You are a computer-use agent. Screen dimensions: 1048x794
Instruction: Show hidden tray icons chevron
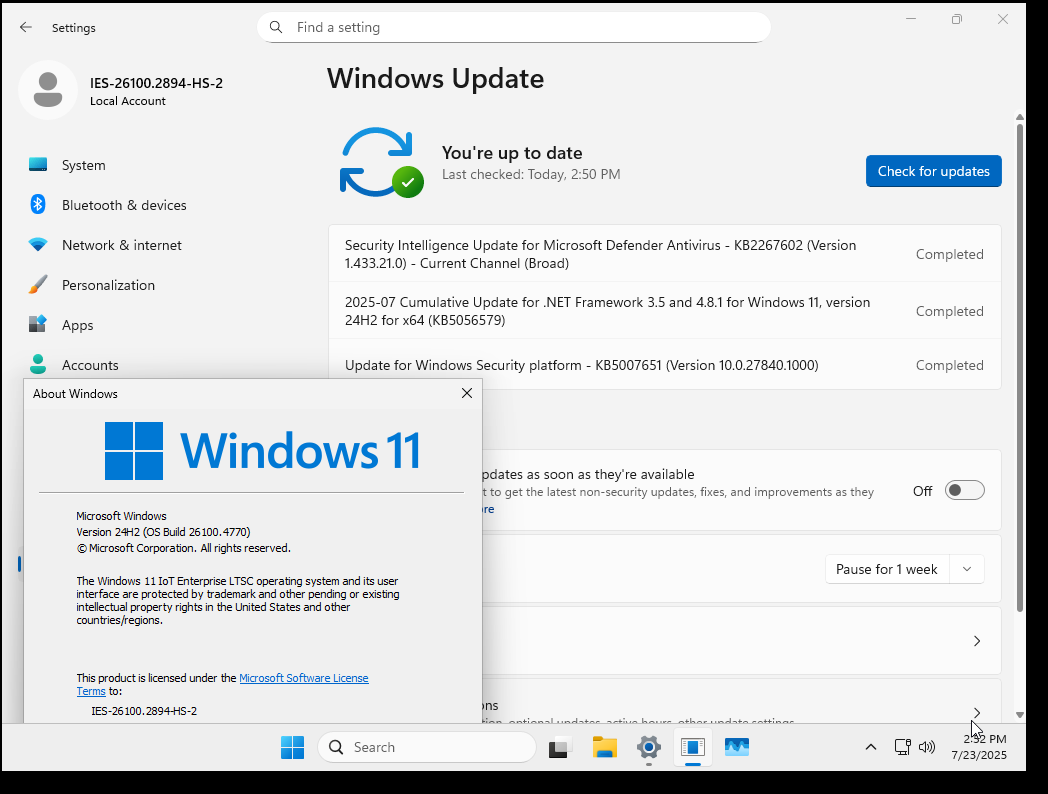coord(871,747)
